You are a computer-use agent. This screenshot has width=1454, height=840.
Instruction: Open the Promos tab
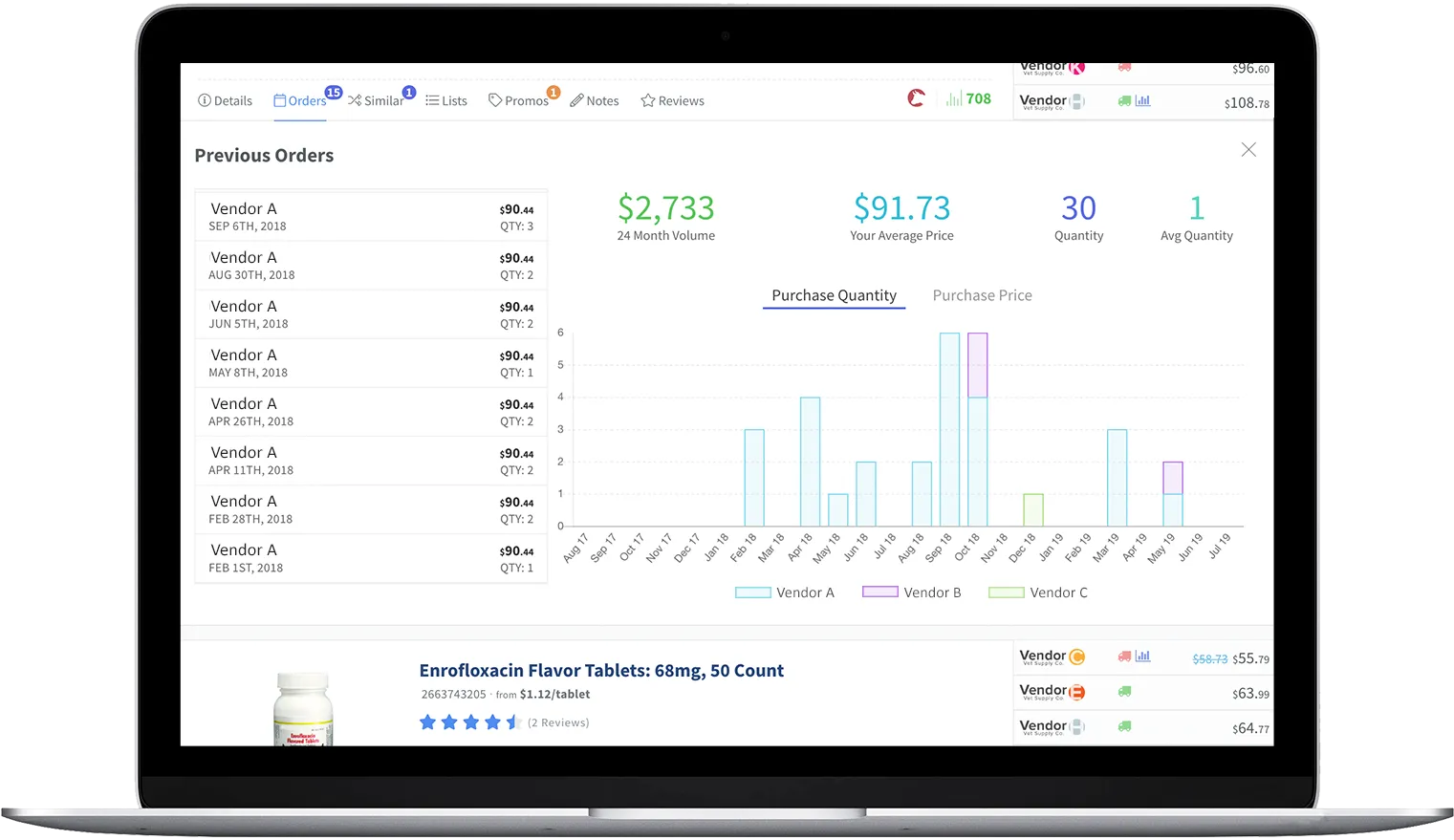point(518,101)
